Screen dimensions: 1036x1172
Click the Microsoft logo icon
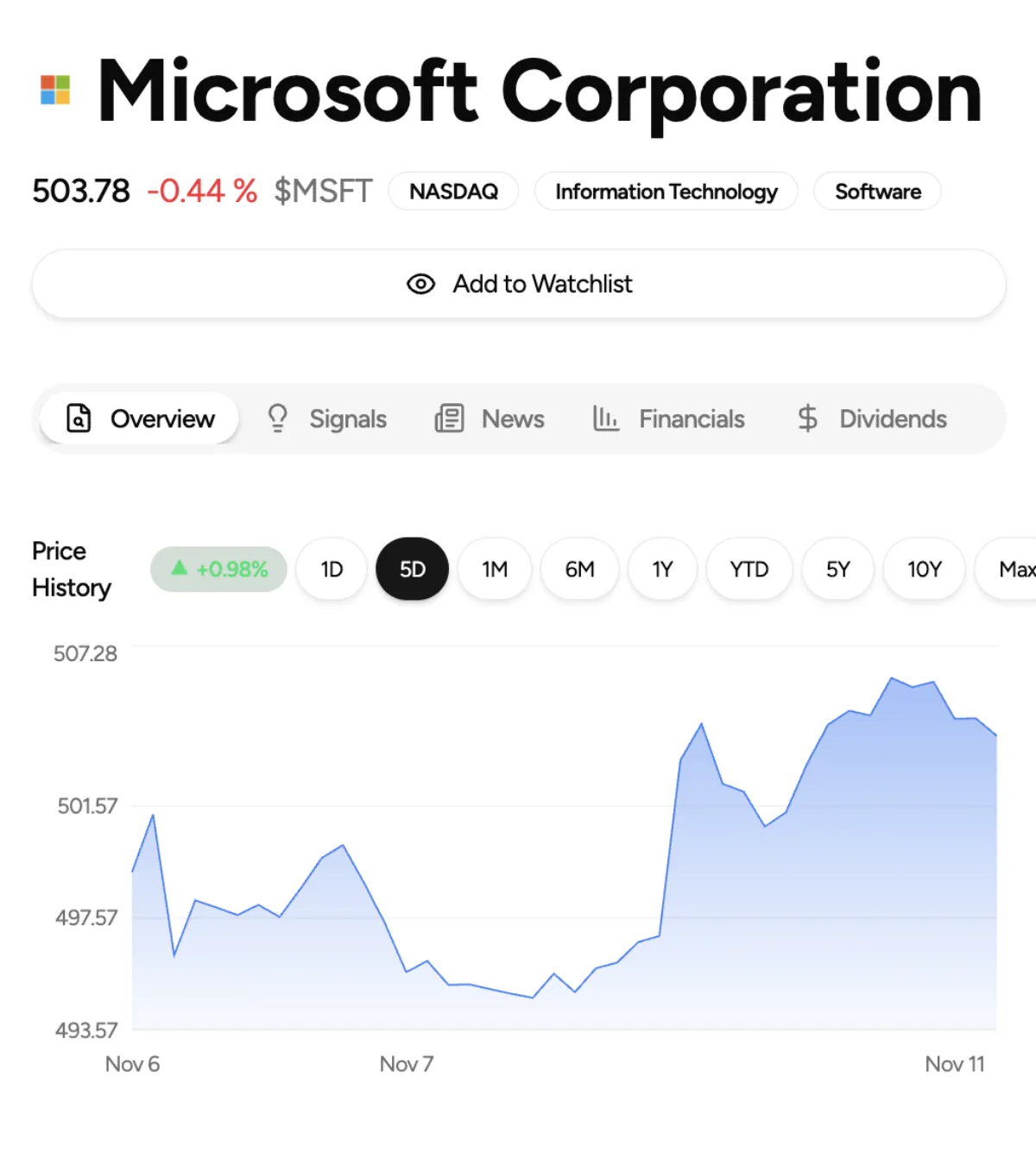click(54, 89)
